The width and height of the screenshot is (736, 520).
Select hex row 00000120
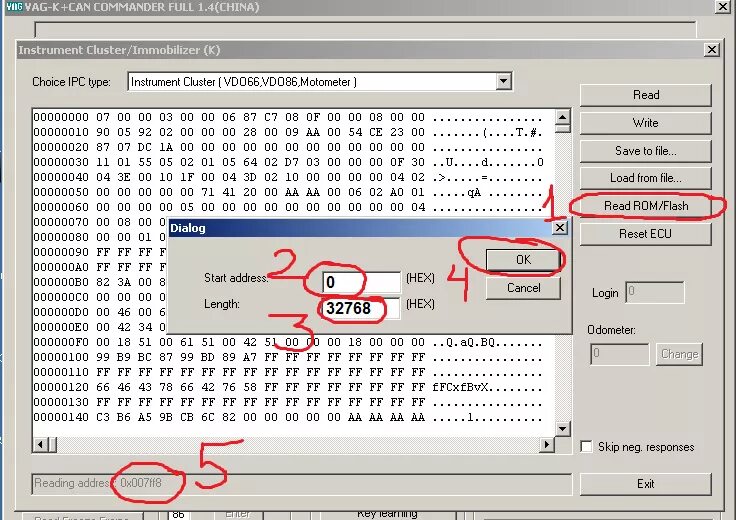[x=288, y=388]
